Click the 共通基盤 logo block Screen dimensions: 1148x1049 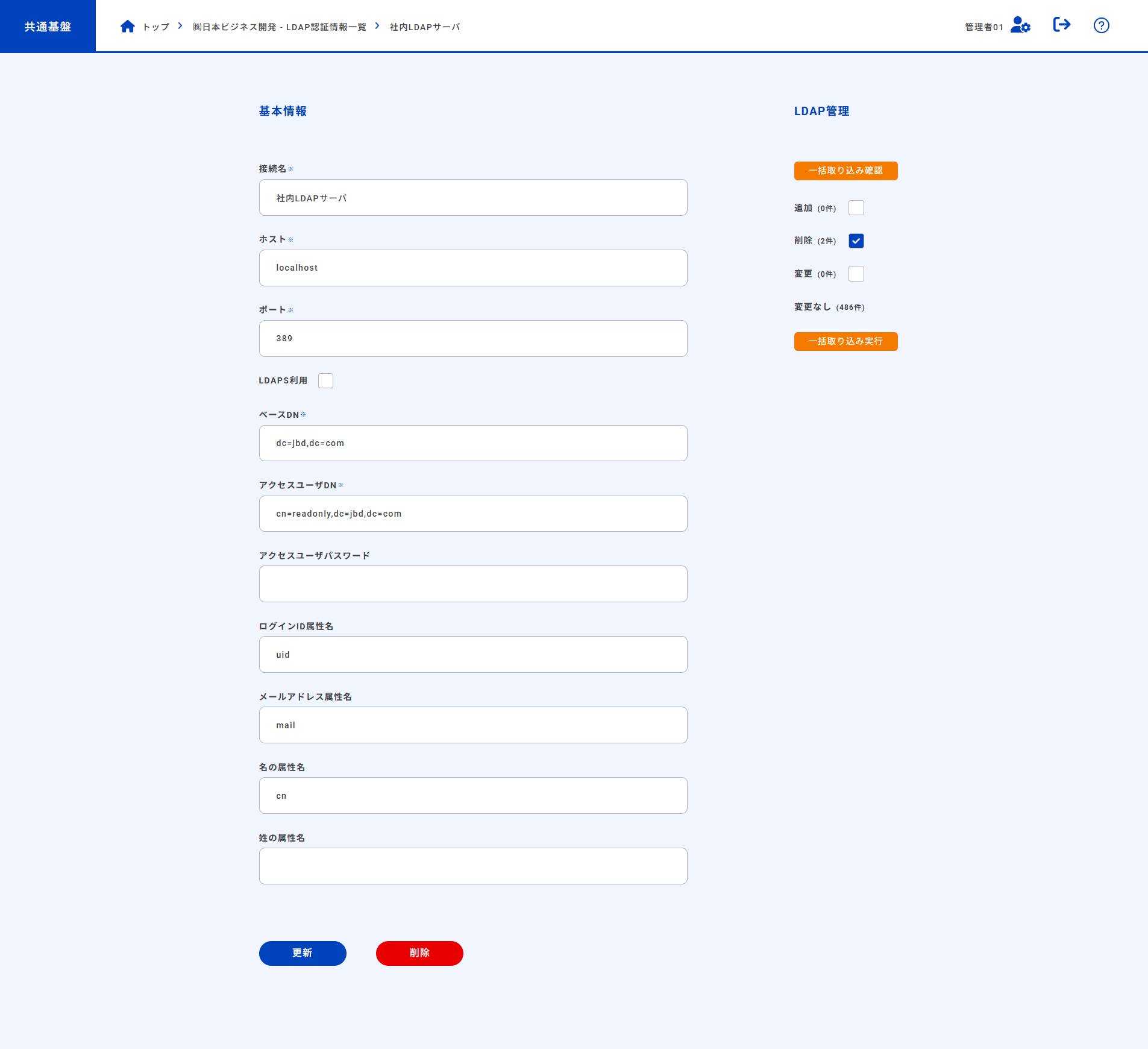click(48, 26)
